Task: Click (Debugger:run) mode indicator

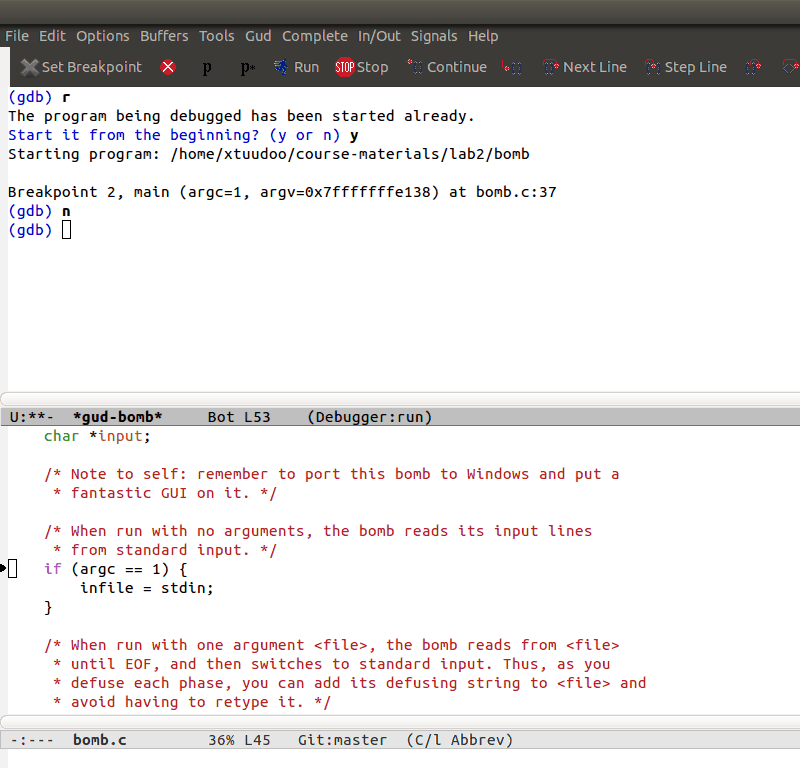Action: pos(369,417)
